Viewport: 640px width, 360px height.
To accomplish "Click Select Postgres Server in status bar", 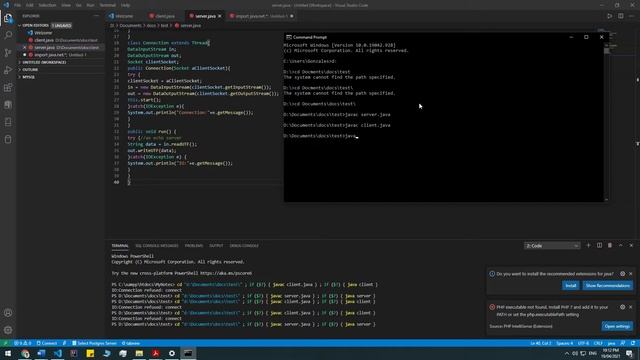I will tap(94, 343).
